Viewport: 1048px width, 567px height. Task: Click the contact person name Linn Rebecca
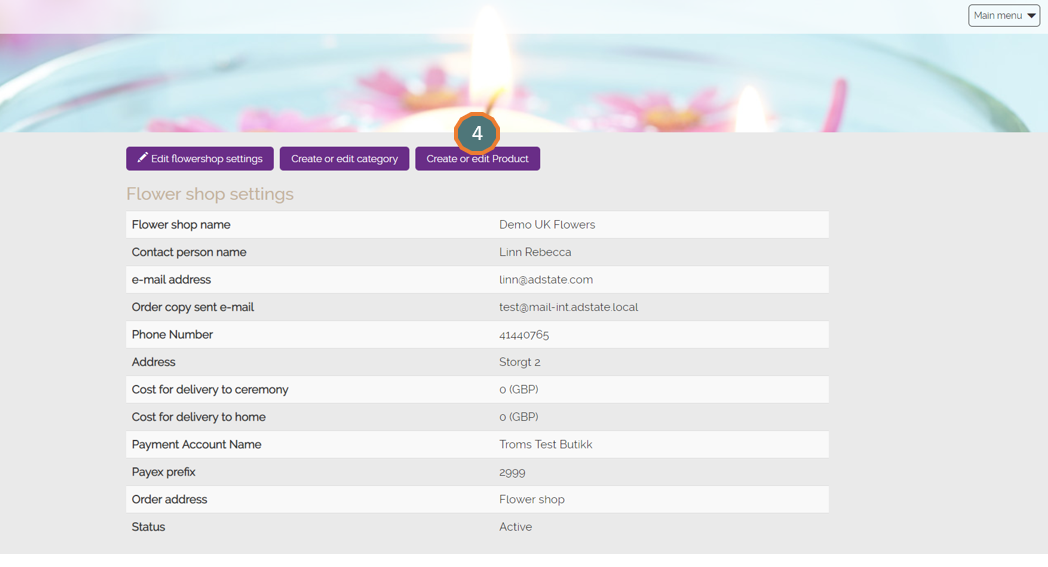tap(535, 252)
